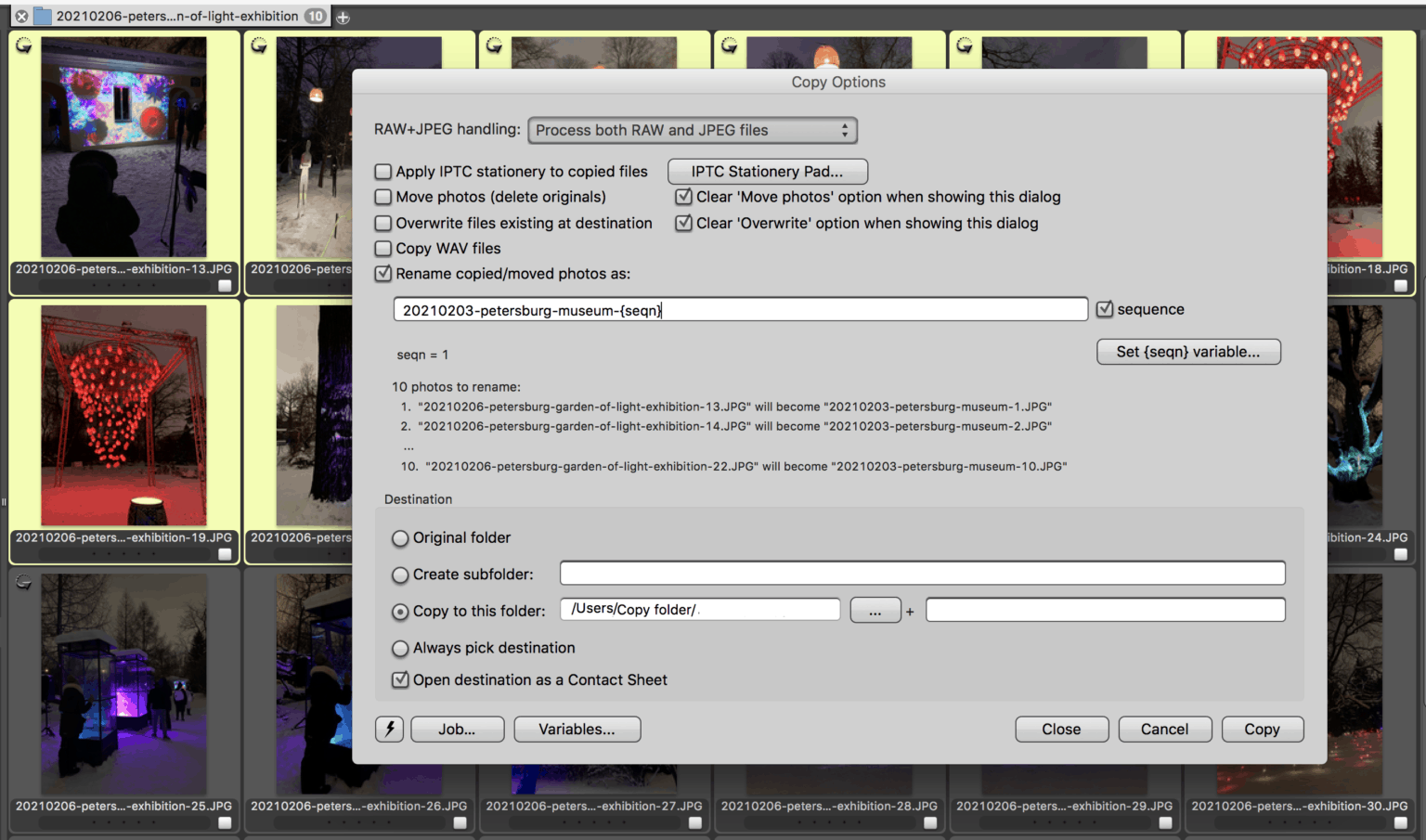Click the lightning bolt quick-job icon
The height and width of the screenshot is (840, 1426).
click(389, 729)
